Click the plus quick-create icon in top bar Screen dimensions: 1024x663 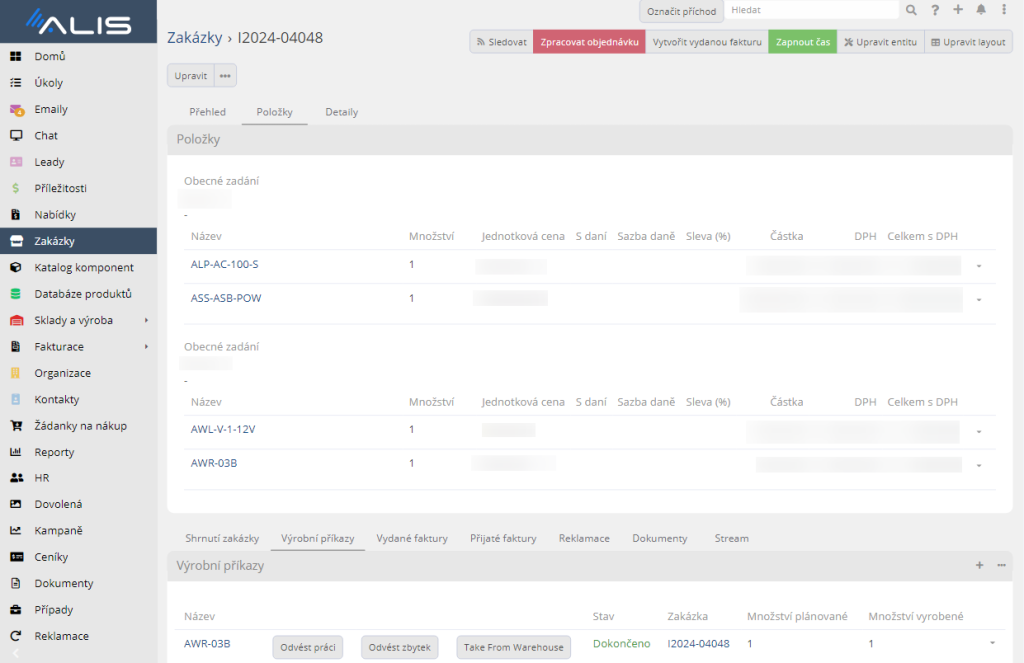958,10
